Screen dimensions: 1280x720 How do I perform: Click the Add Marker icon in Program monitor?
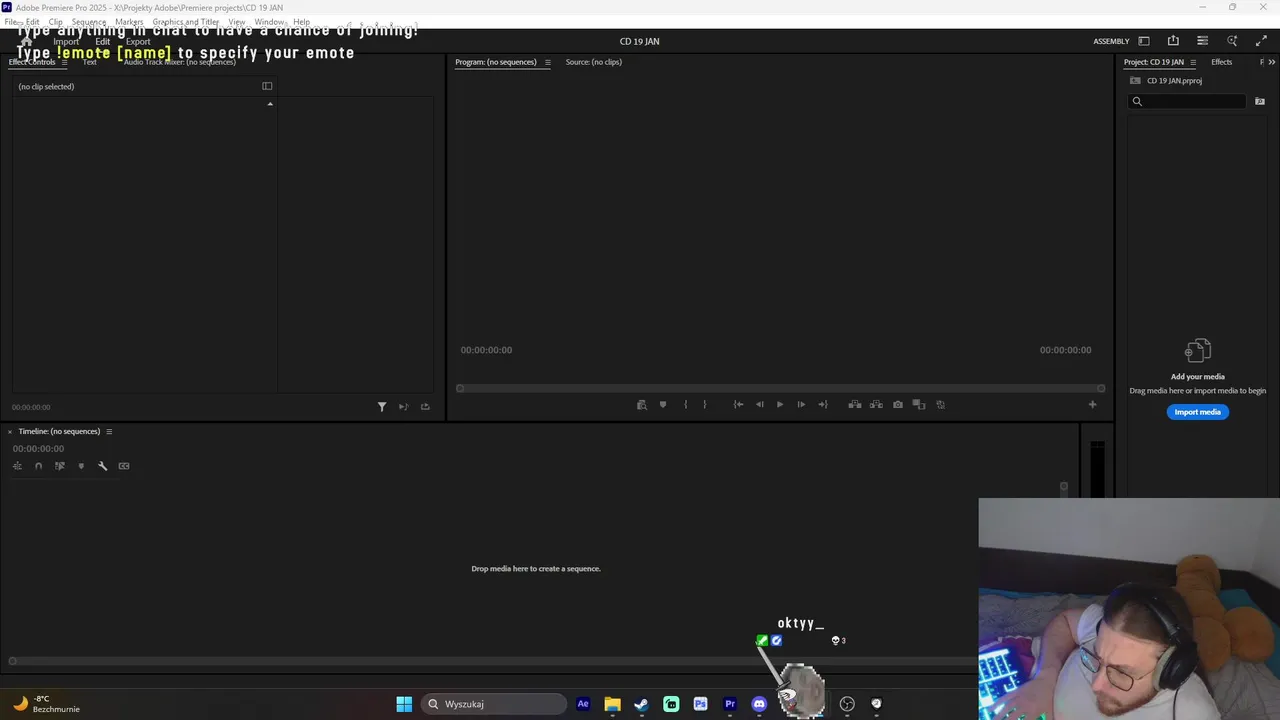[663, 405]
